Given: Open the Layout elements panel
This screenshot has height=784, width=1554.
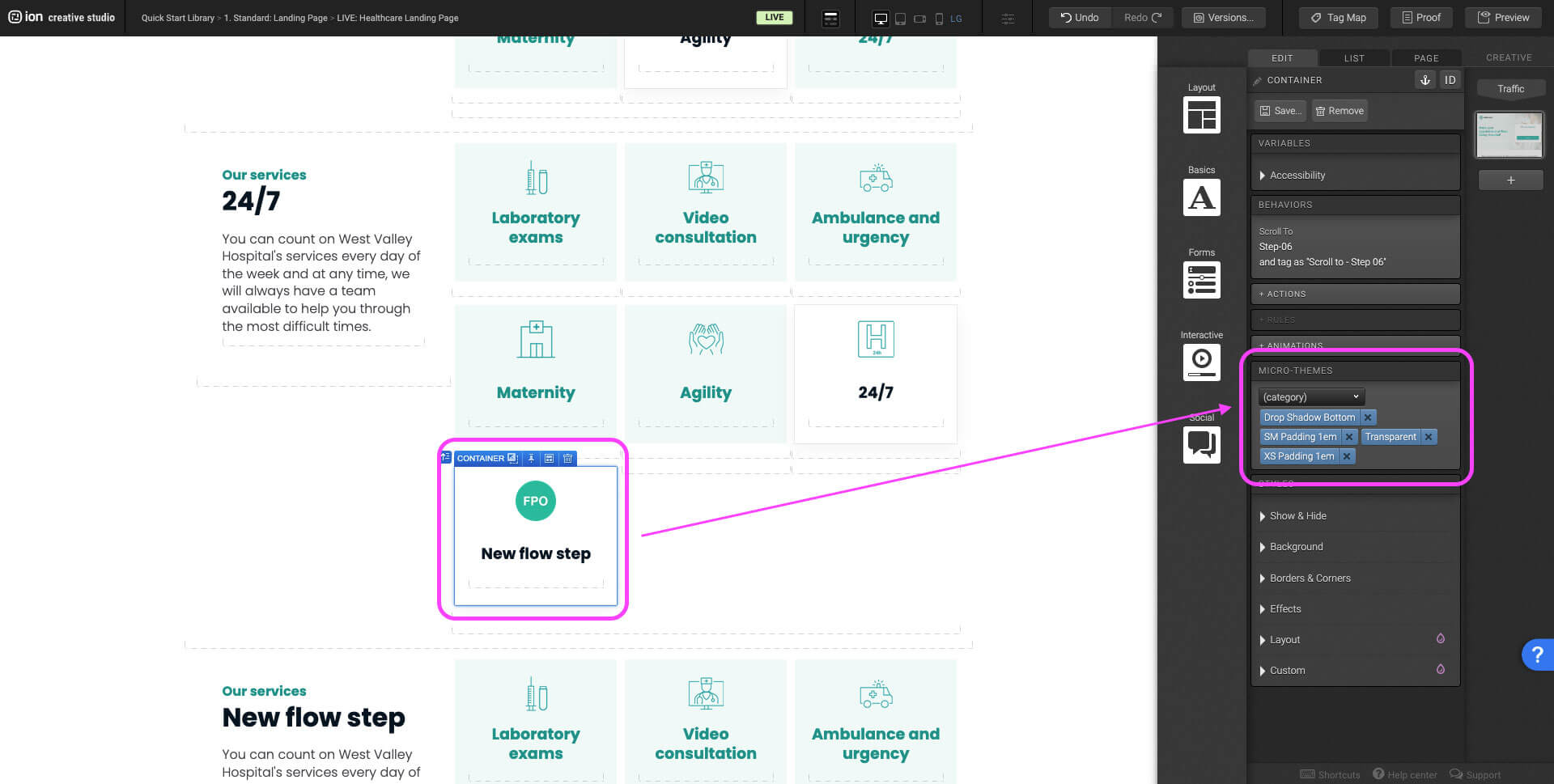Looking at the screenshot, I should pyautogui.click(x=1201, y=115).
